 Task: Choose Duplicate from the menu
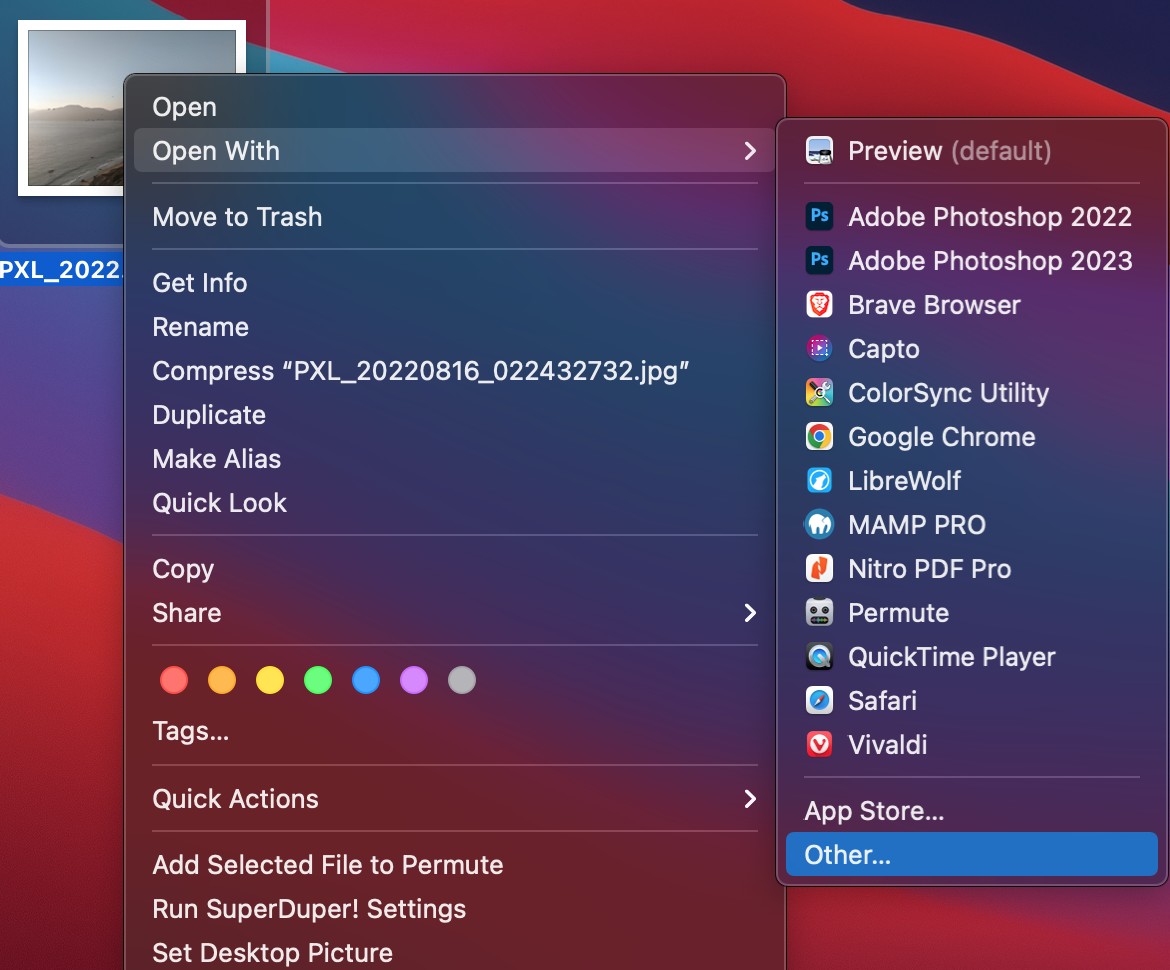pyautogui.click(x=455, y=415)
